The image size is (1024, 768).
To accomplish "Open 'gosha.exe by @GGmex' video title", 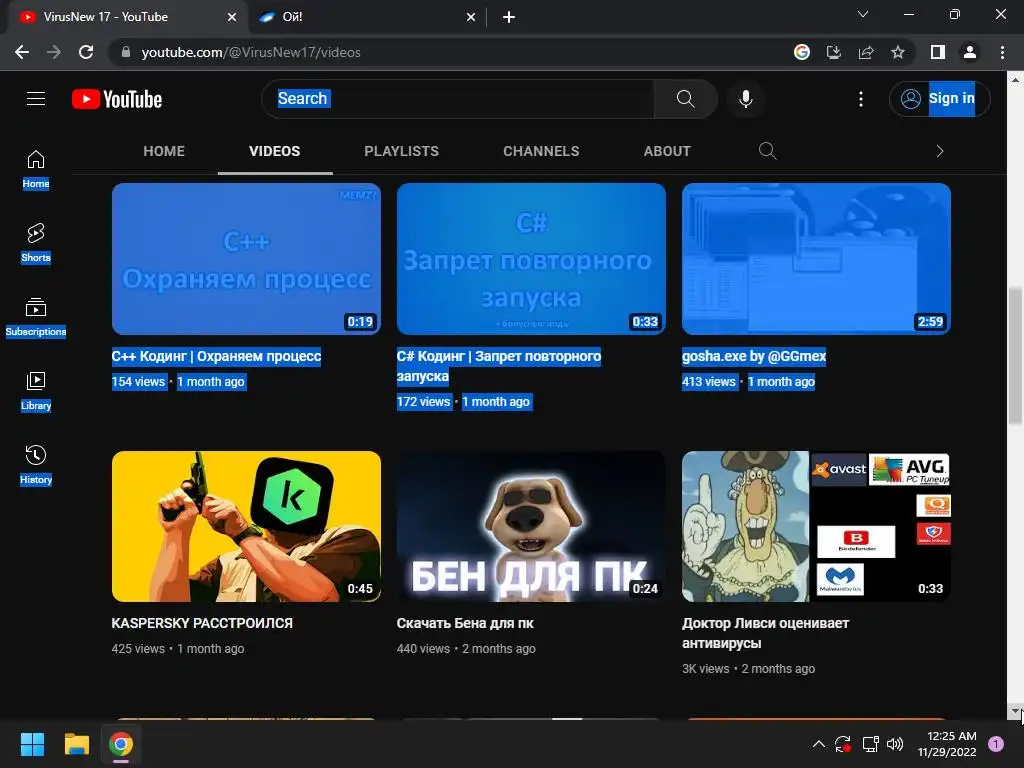I will [754, 357].
